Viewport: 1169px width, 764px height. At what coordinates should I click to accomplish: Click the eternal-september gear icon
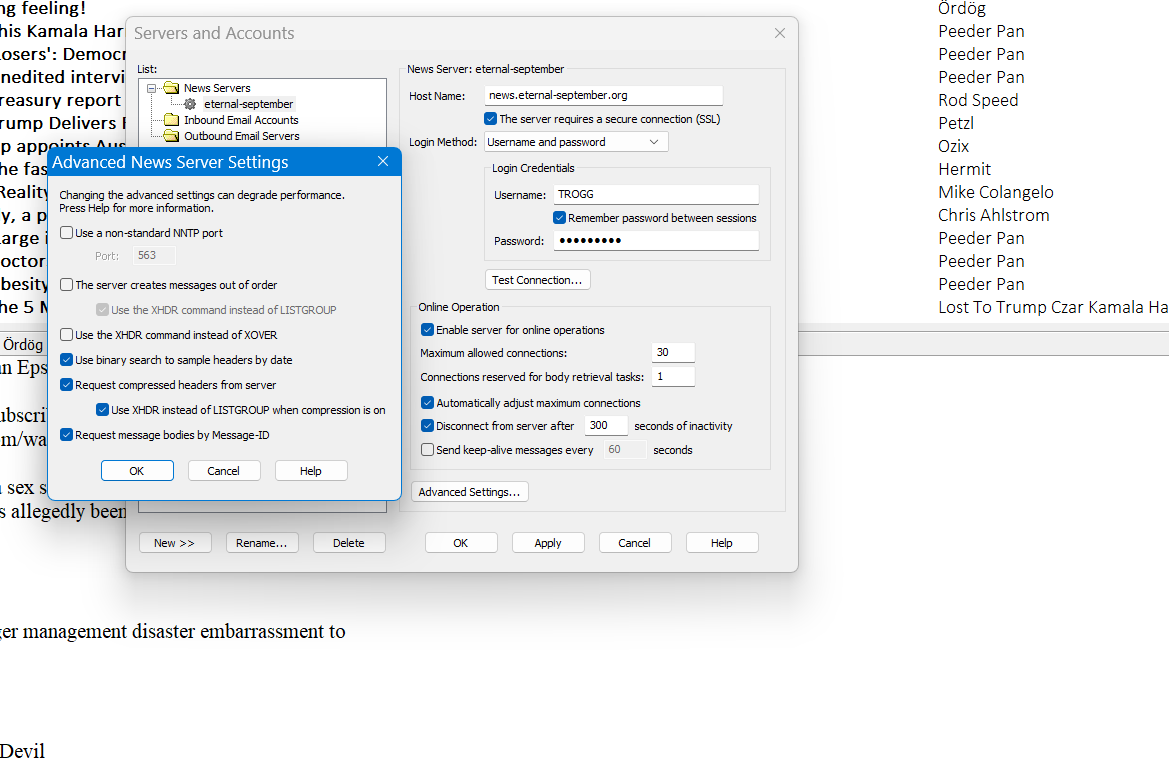coord(190,104)
